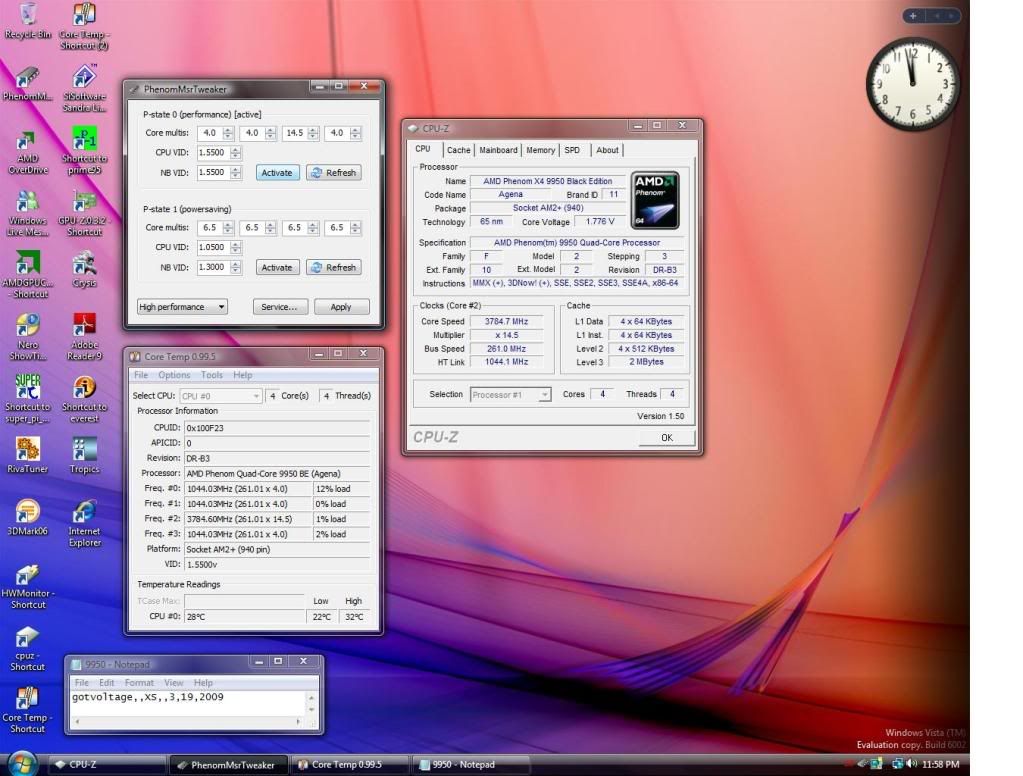This screenshot has width=1023, height=776.
Task: Switch to the Mainboard tab in CPU-Z
Action: tap(498, 150)
